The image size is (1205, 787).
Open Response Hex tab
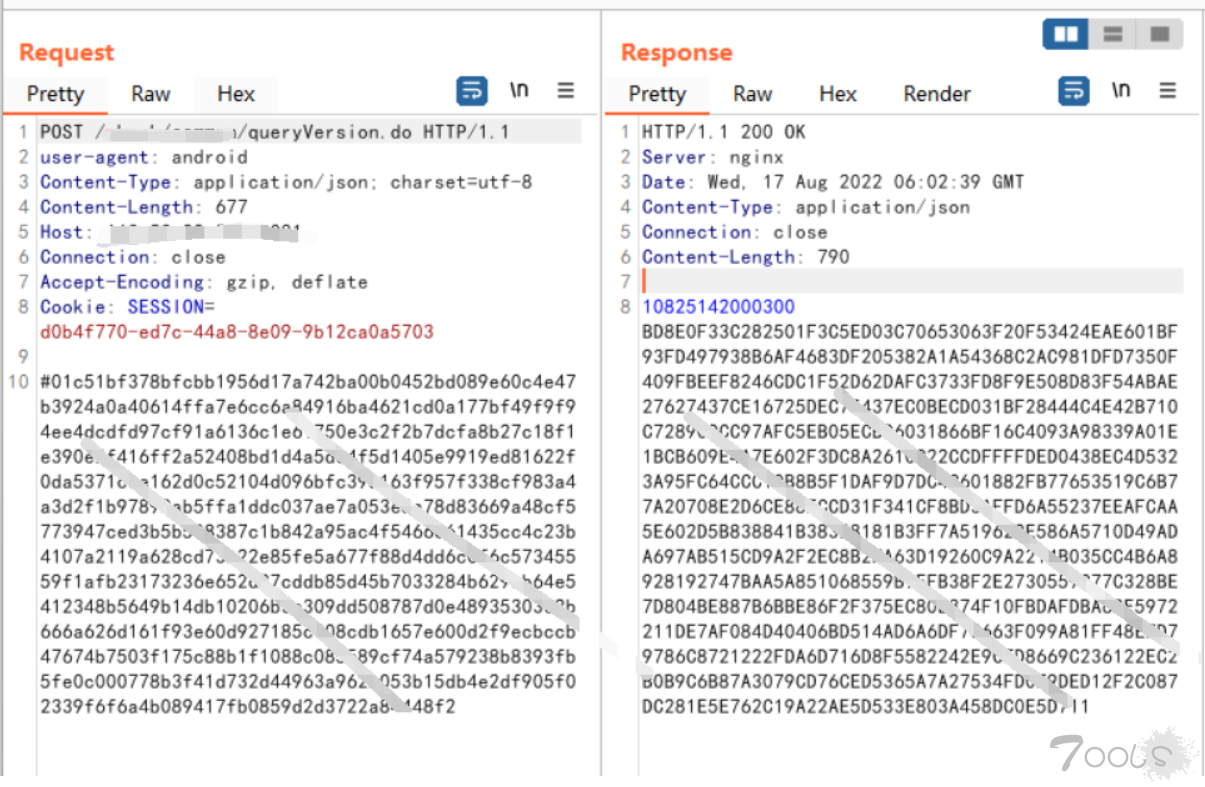coord(838,94)
